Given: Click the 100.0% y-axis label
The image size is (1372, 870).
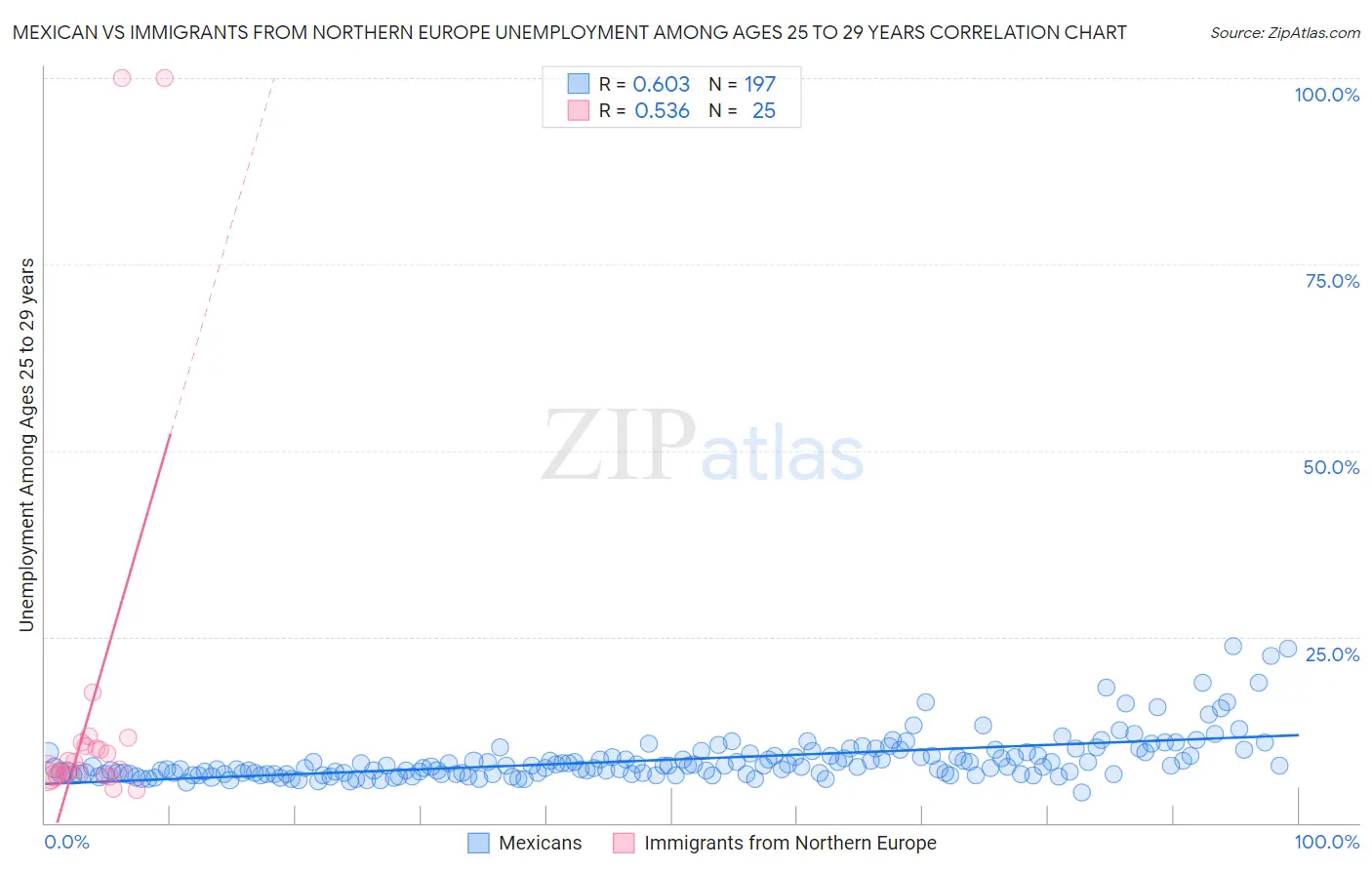Looking at the screenshot, I should (x=1326, y=95).
